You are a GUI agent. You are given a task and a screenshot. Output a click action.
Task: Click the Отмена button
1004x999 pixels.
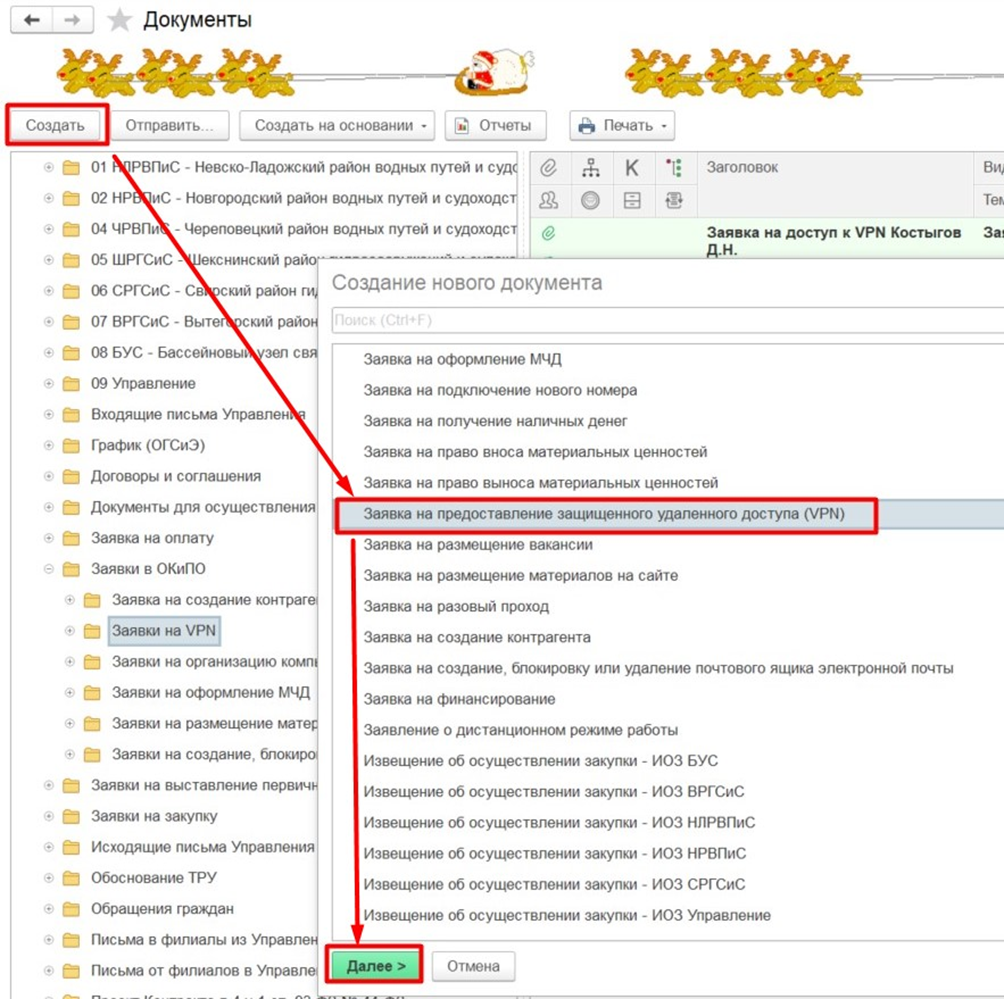pyautogui.click(x=473, y=967)
